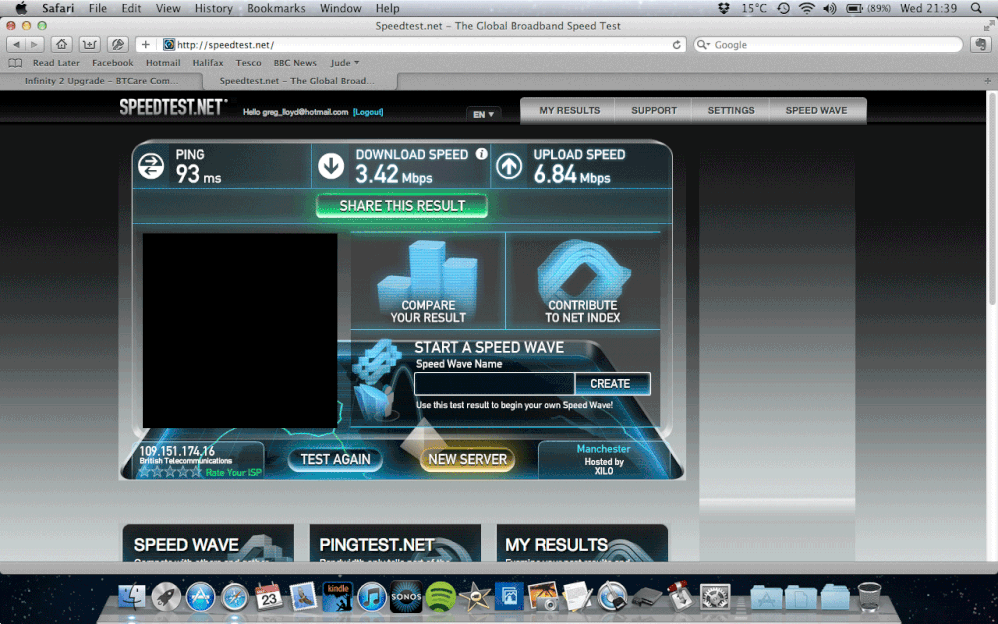
Task: Click the Logout link
Action: tap(368, 112)
